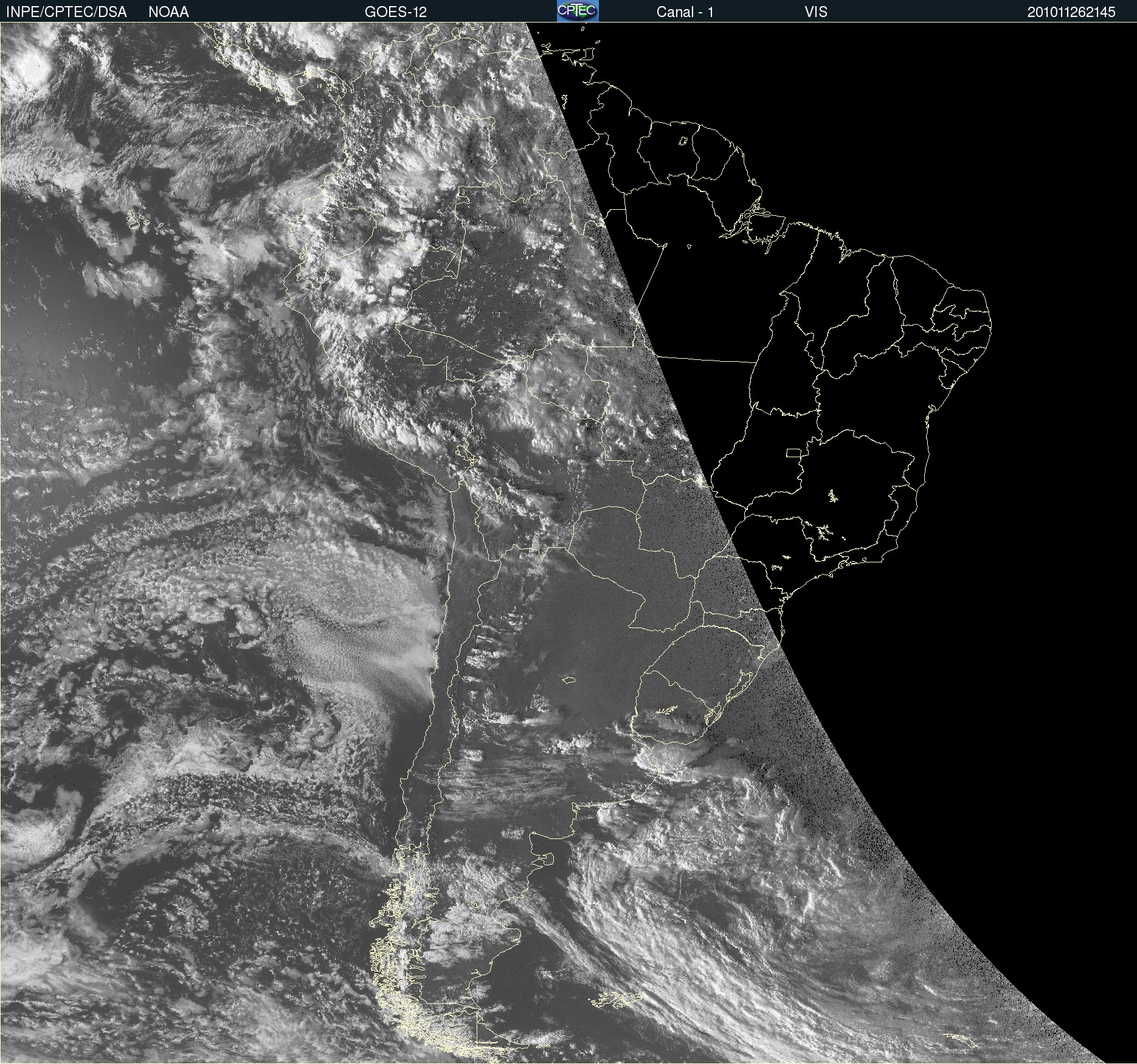1137x1064 pixels.
Task: Click the NOAA label in the header
Action: [x=168, y=12]
